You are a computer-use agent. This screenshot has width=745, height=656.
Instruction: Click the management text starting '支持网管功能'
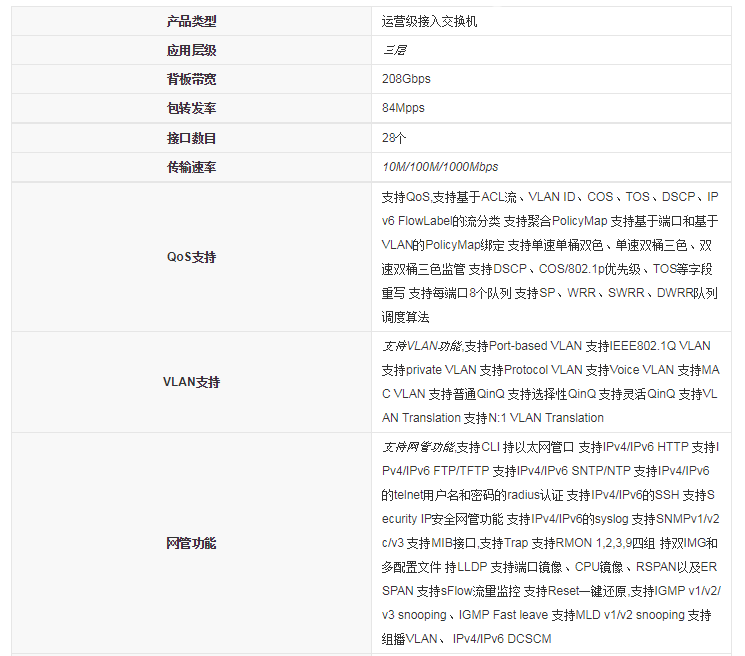[x=550, y=543]
